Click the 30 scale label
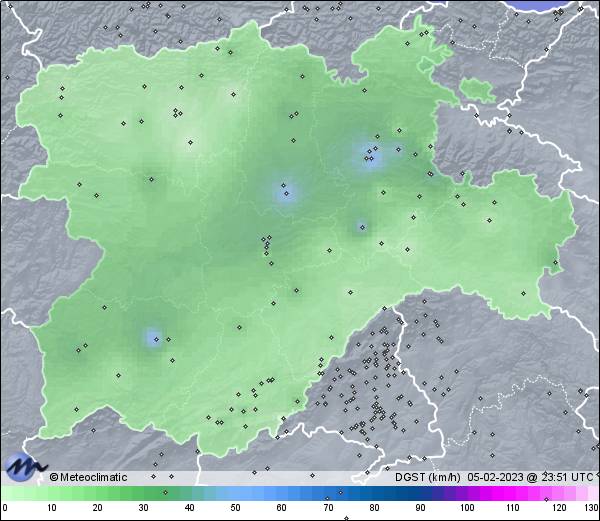The width and height of the screenshot is (600, 521). pos(143,508)
